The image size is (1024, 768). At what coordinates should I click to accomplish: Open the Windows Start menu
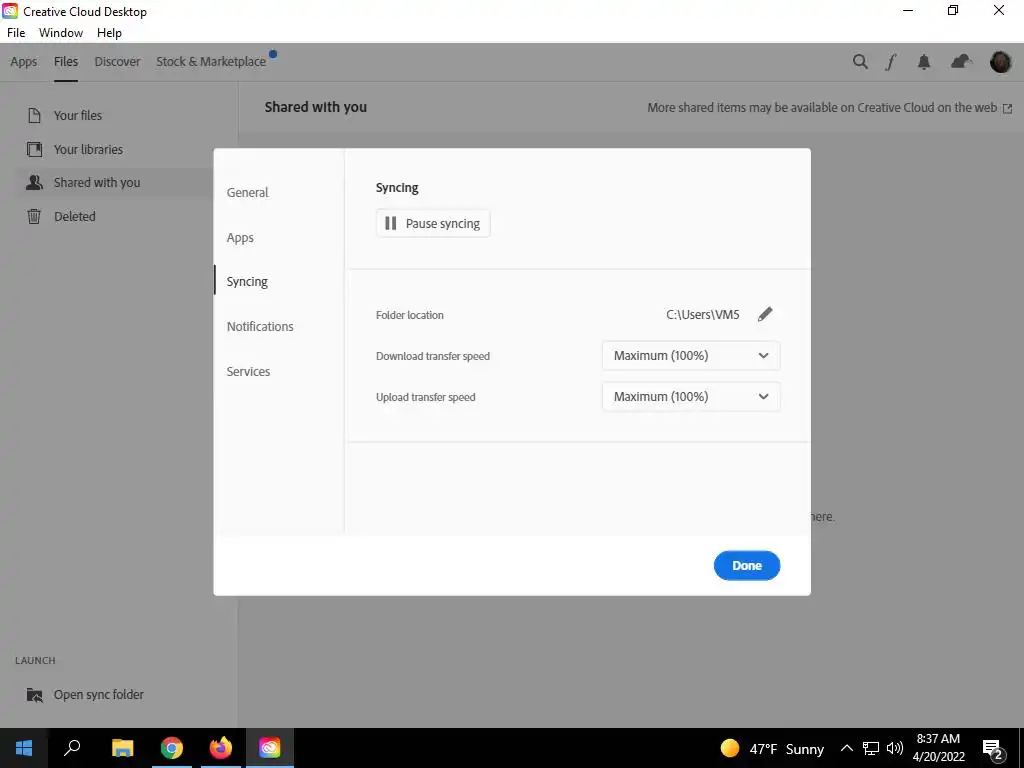point(24,748)
